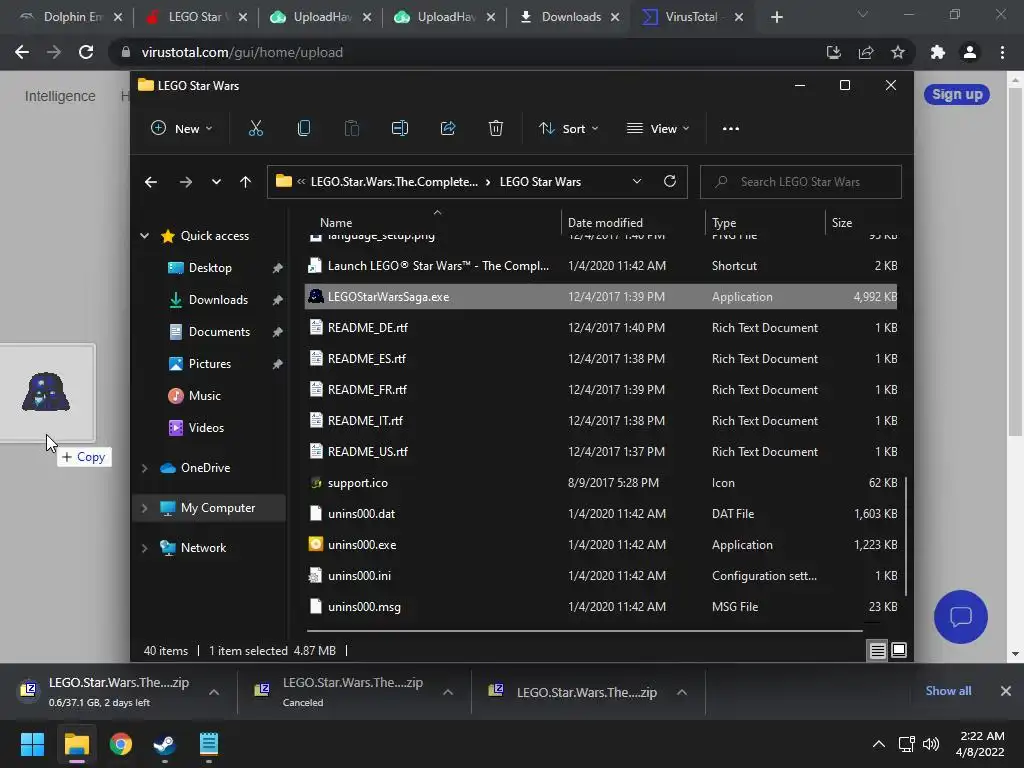This screenshot has height=768, width=1024.
Task: Click the Chrome address bar URL
Action: pos(242,52)
